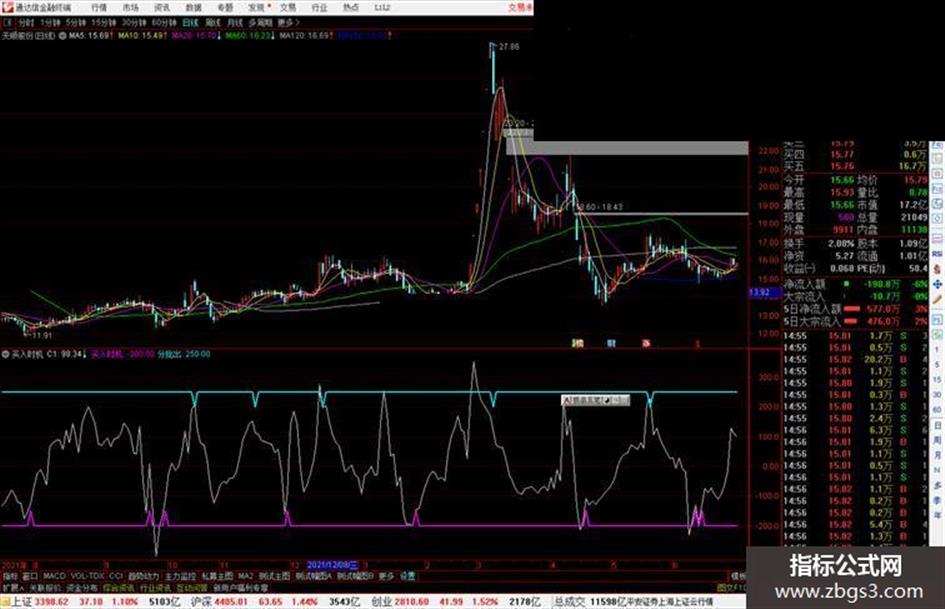Click the 创业 2810.60 index in status bar
The height and width of the screenshot is (609, 945).
(x=402, y=602)
